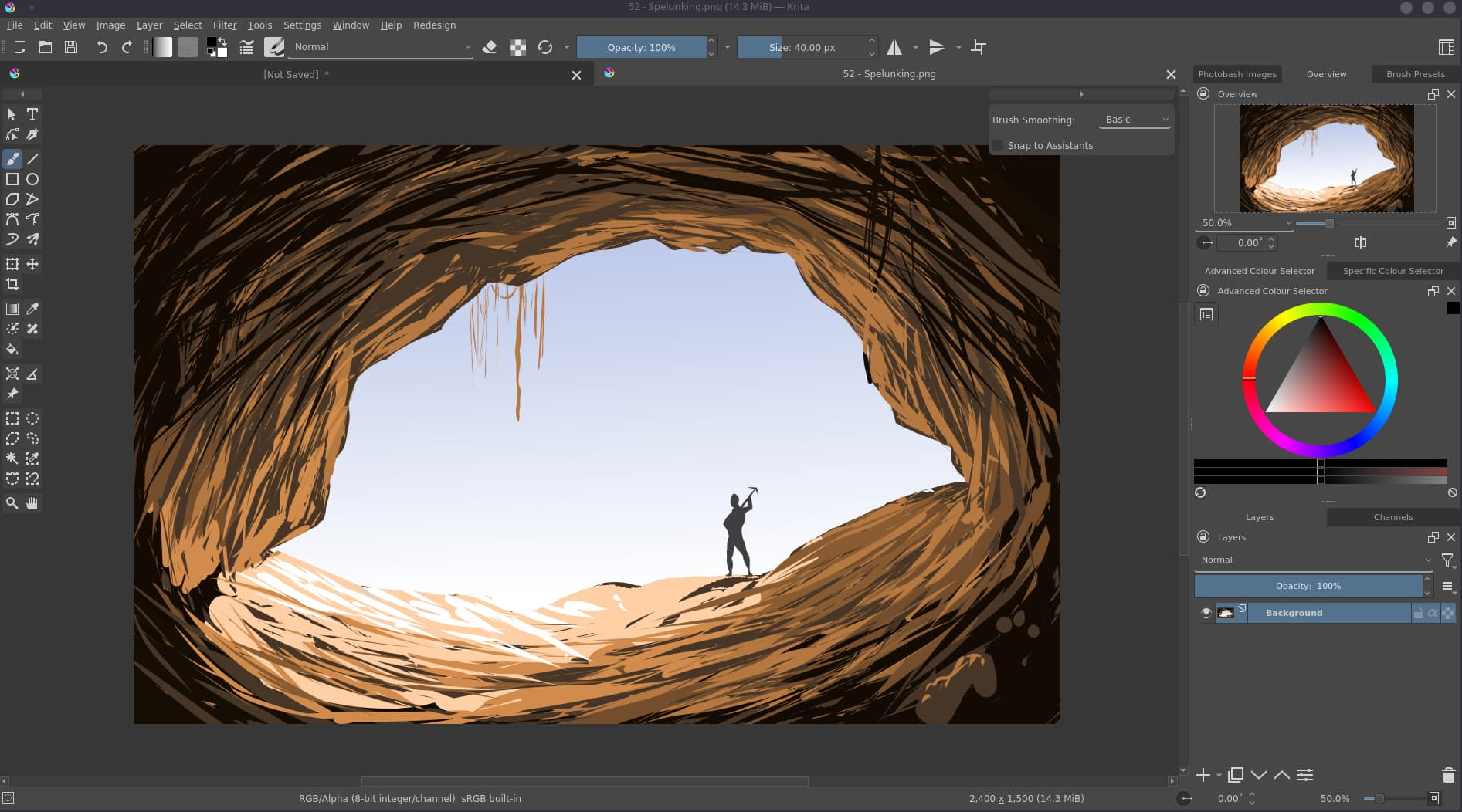Delete the selected layer

click(x=1447, y=775)
